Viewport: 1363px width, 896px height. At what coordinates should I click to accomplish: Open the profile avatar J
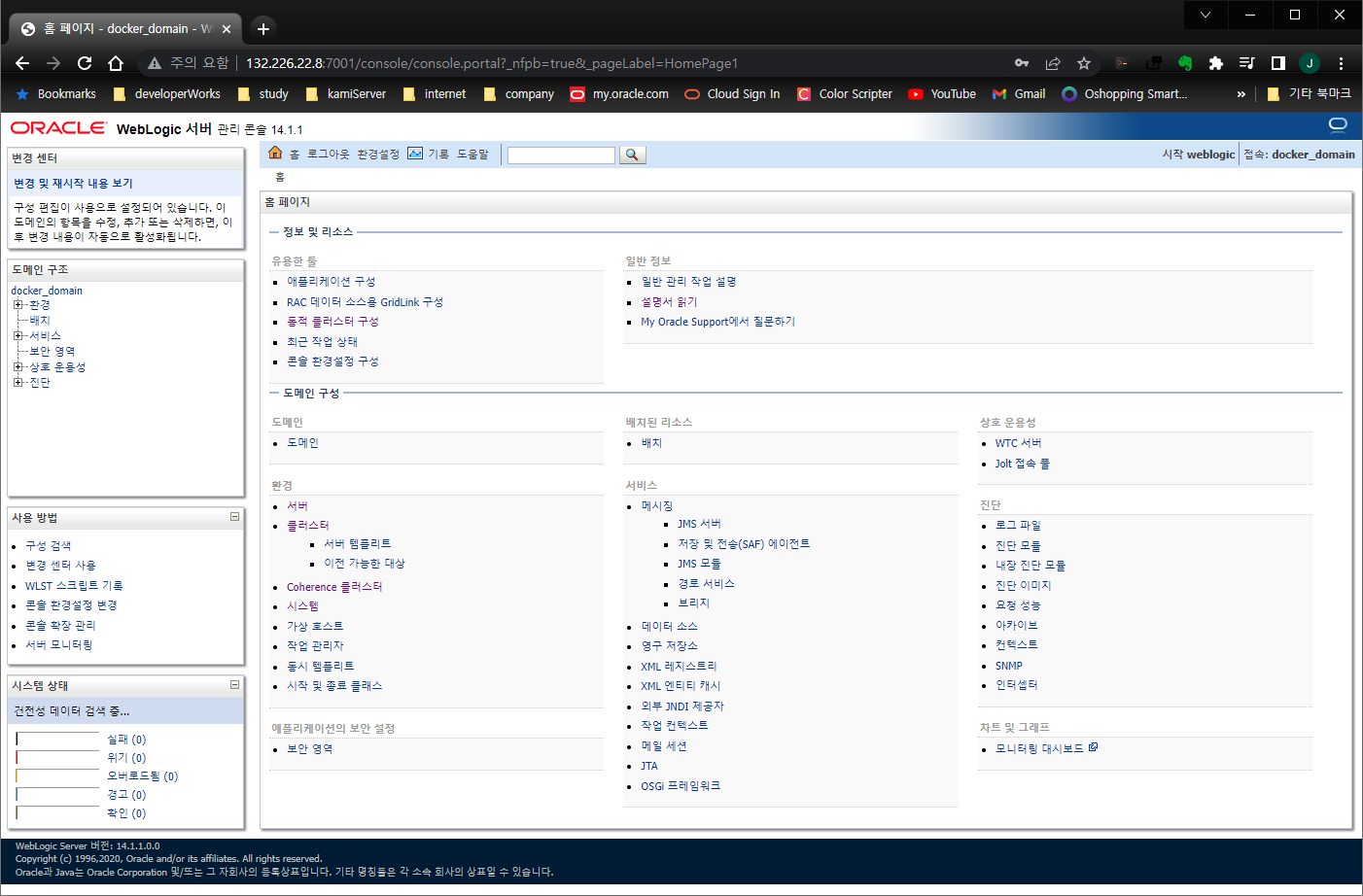(1310, 63)
